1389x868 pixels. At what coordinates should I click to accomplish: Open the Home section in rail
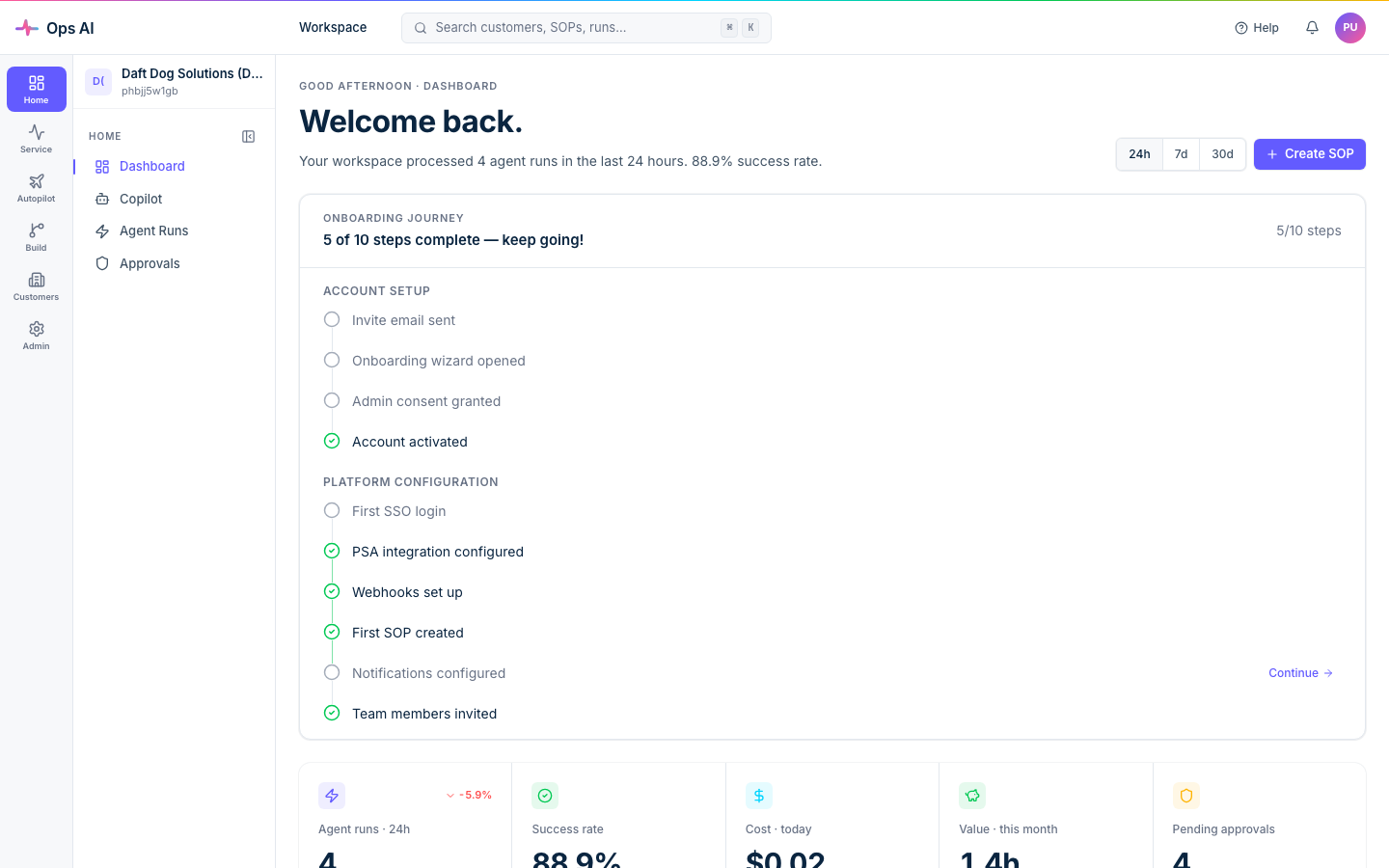click(x=37, y=89)
